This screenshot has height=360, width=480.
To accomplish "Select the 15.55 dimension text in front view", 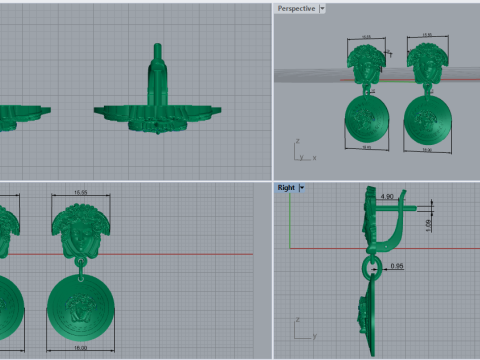I will pyautogui.click(x=81, y=192).
